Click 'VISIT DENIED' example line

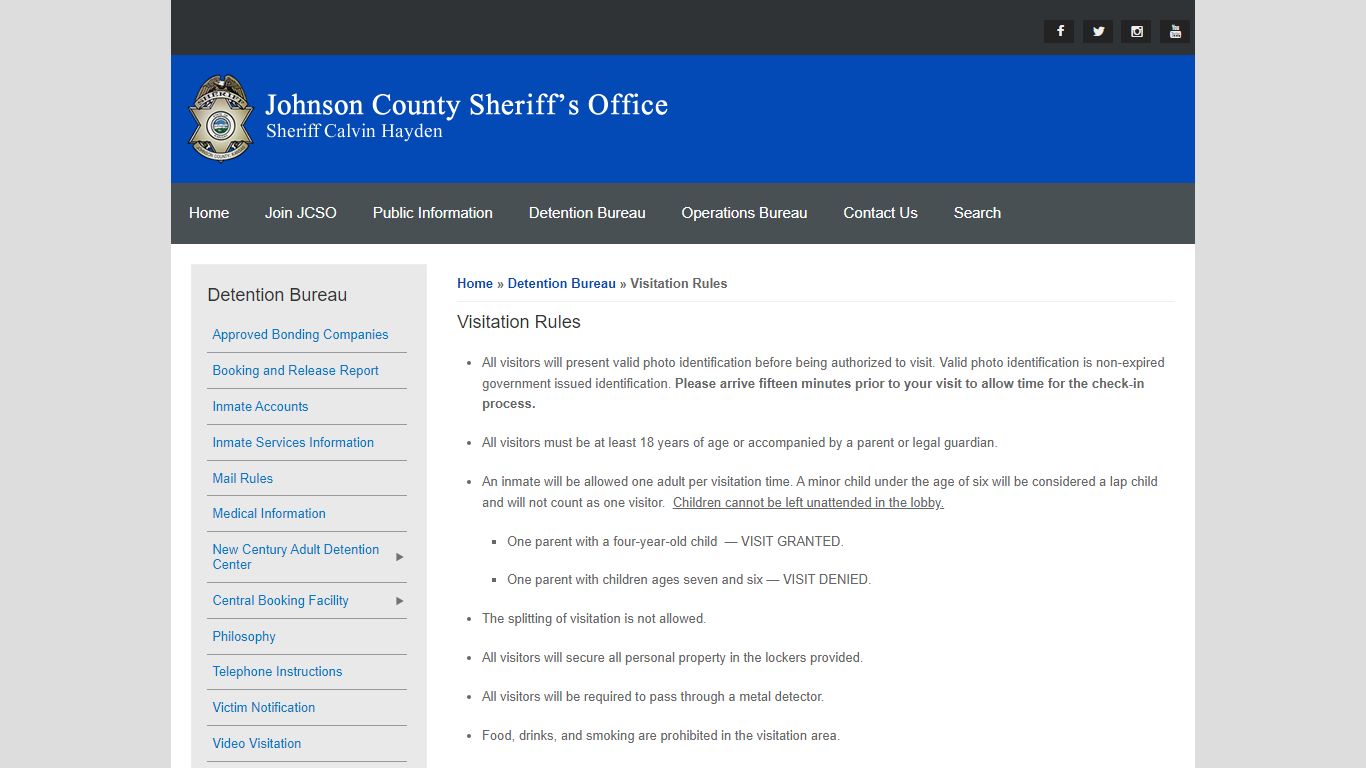click(x=689, y=579)
